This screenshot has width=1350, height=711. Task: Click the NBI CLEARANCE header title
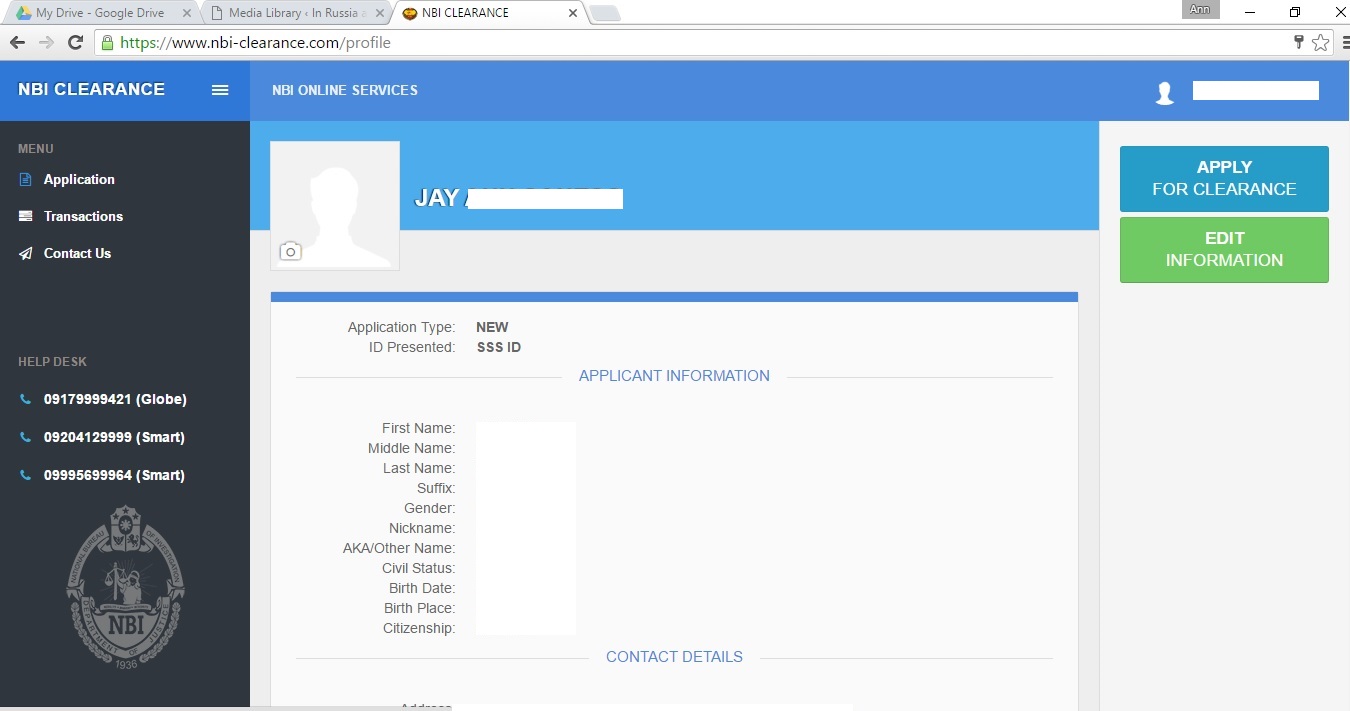click(x=91, y=90)
